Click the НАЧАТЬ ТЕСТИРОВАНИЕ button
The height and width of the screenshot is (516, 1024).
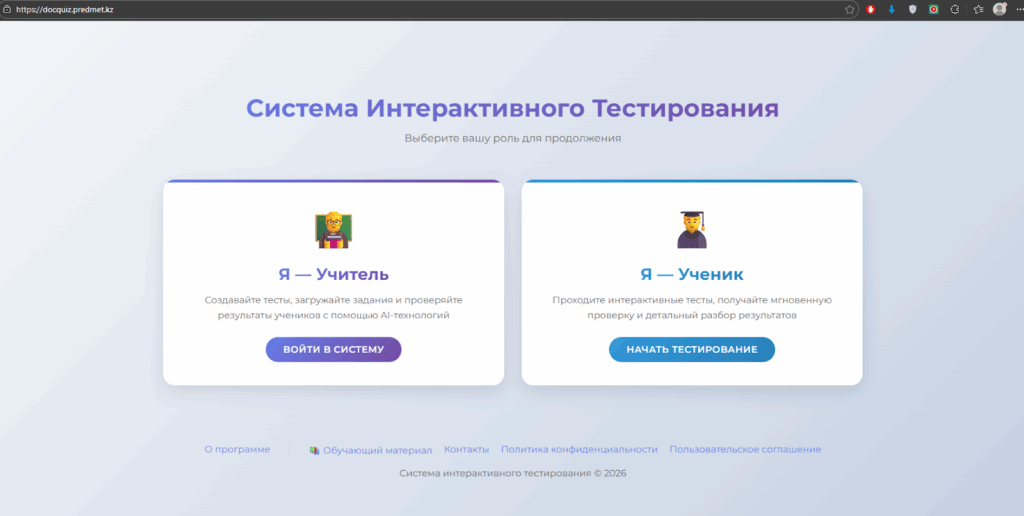point(692,349)
